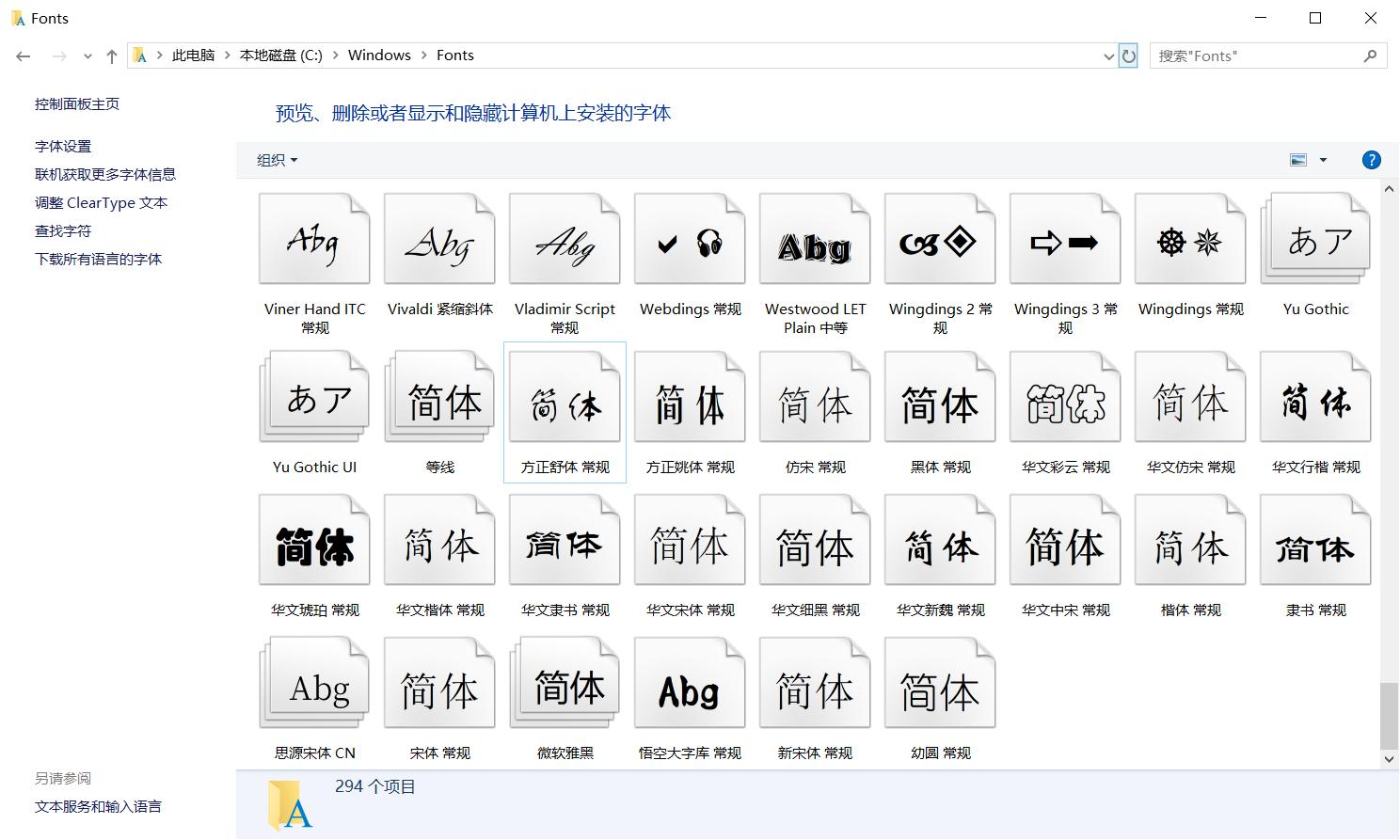Image resolution: width=1400 pixels, height=840 pixels.
Task: Click the scrollbar down arrow
Action: pyautogui.click(x=1389, y=759)
